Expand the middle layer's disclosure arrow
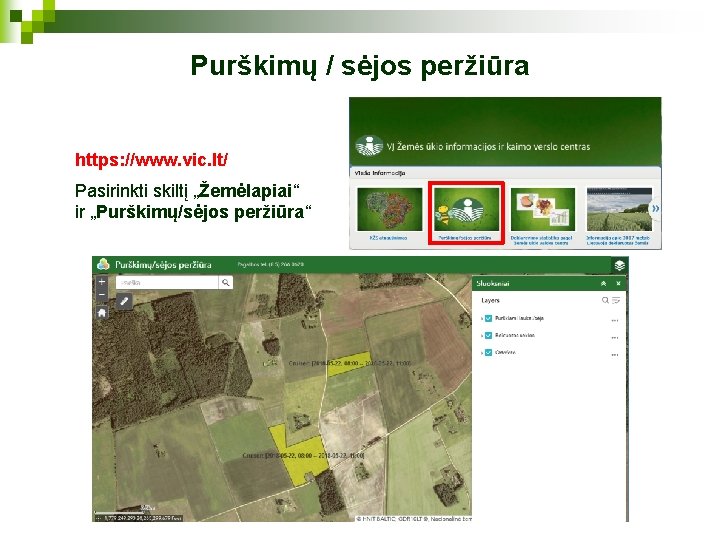This screenshot has width=720, height=540. 482,336
